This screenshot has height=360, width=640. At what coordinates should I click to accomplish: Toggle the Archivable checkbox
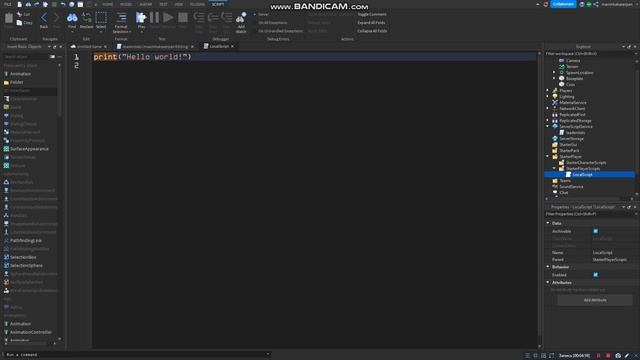click(x=596, y=231)
